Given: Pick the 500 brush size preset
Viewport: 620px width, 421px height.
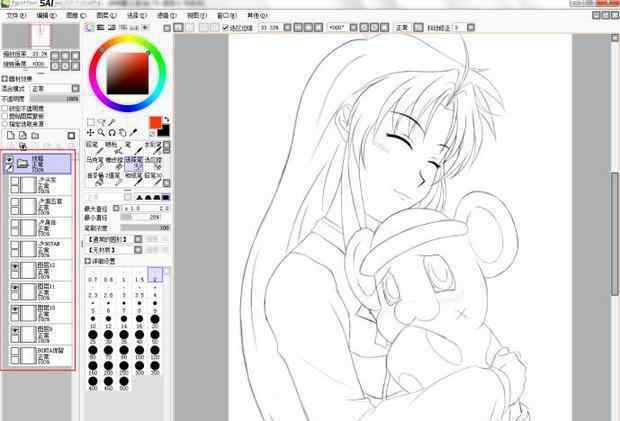Looking at the screenshot, I should [x=124, y=383].
